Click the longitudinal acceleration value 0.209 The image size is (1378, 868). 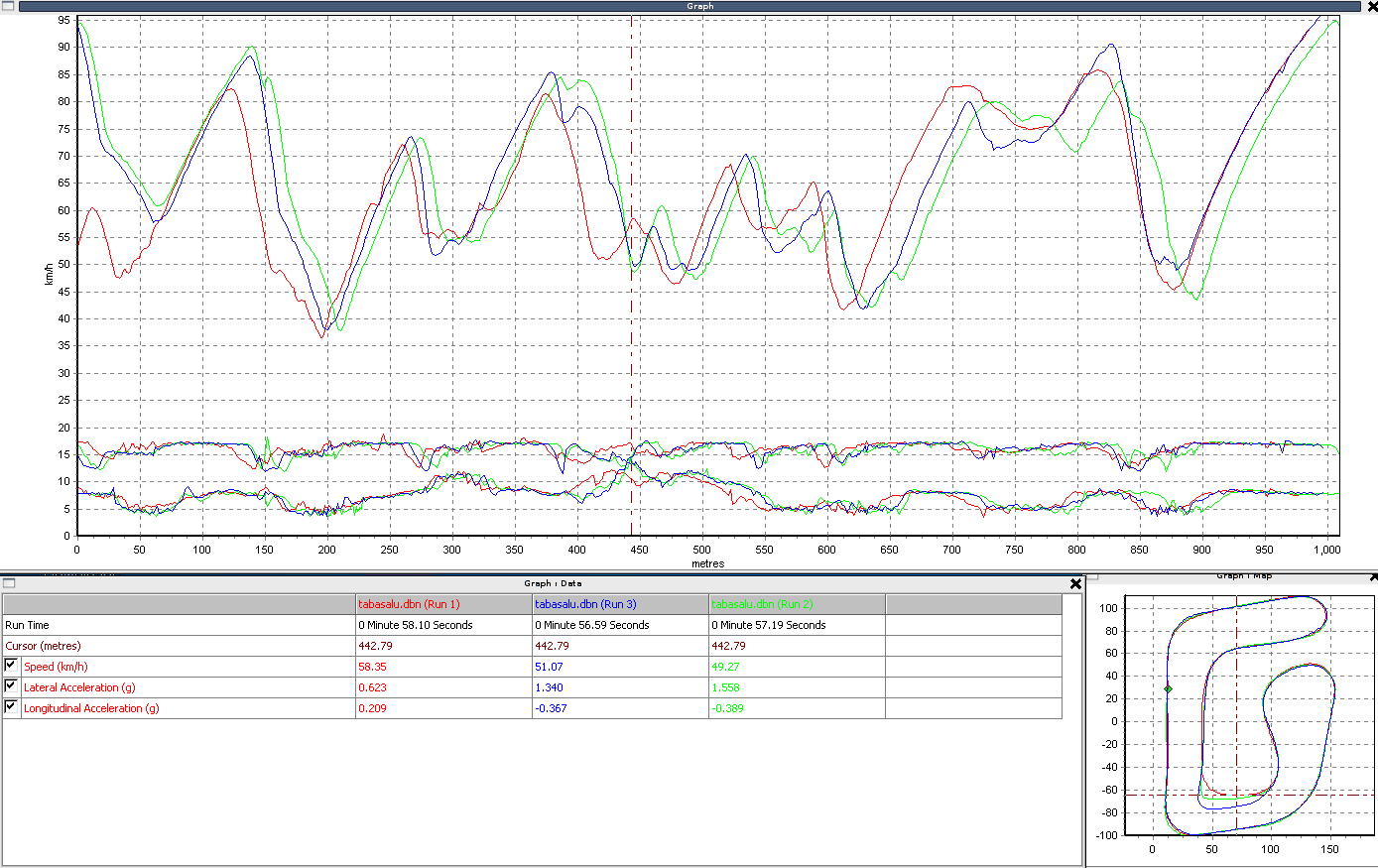373,708
